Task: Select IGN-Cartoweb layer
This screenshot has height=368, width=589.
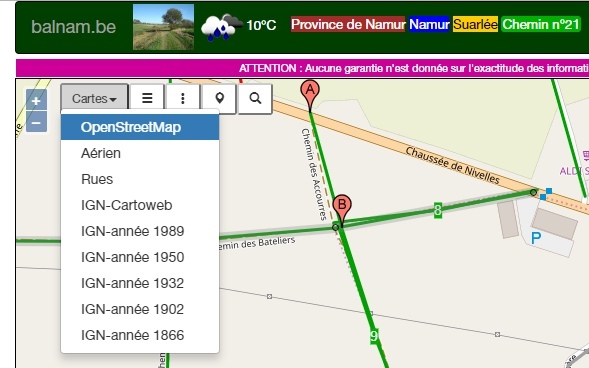Action: pyautogui.click(x=140, y=205)
